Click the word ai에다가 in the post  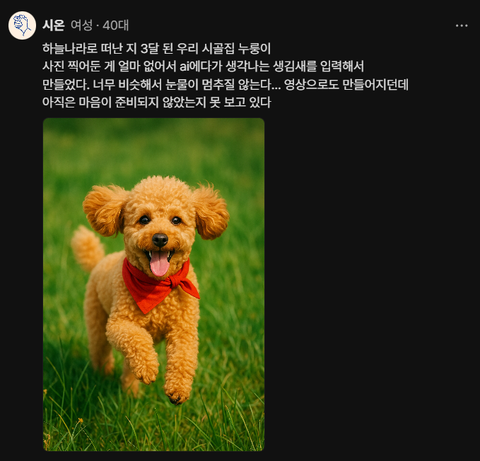point(201,66)
